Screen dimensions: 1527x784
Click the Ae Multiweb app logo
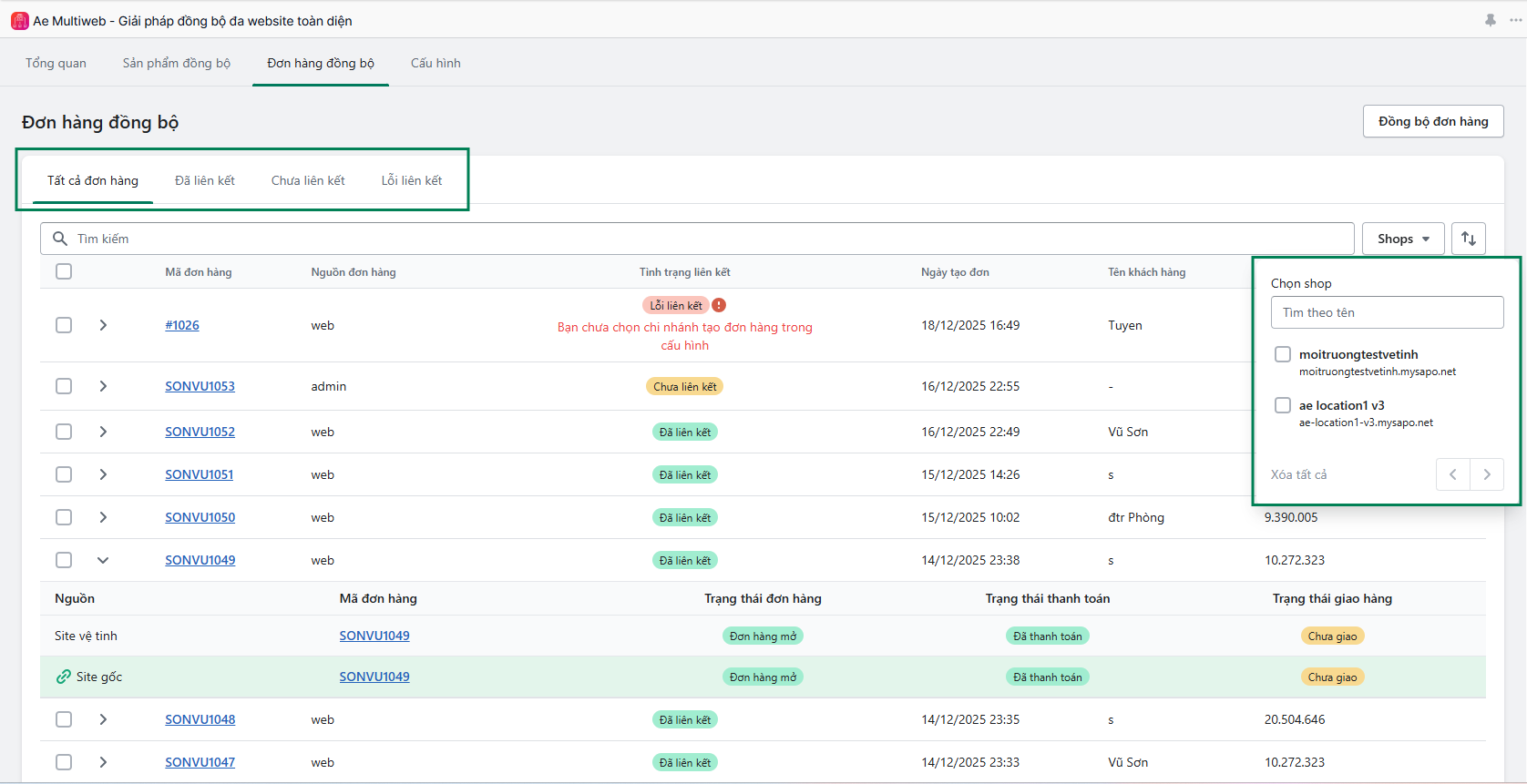point(19,21)
